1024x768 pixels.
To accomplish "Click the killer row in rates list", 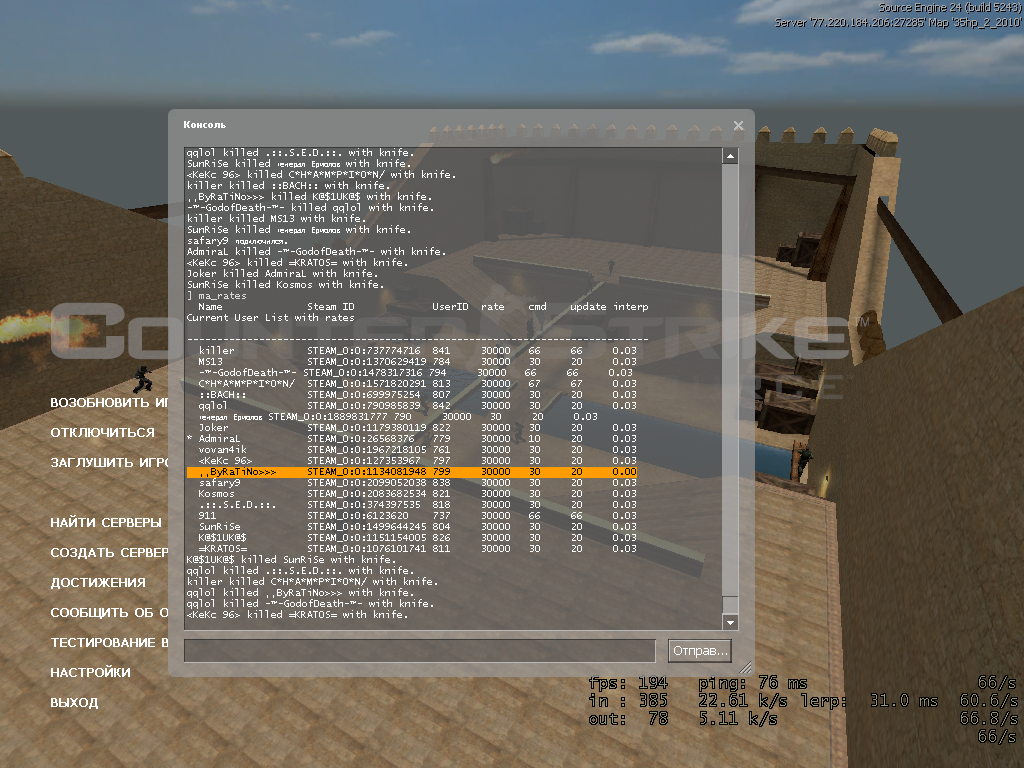I will coord(417,351).
